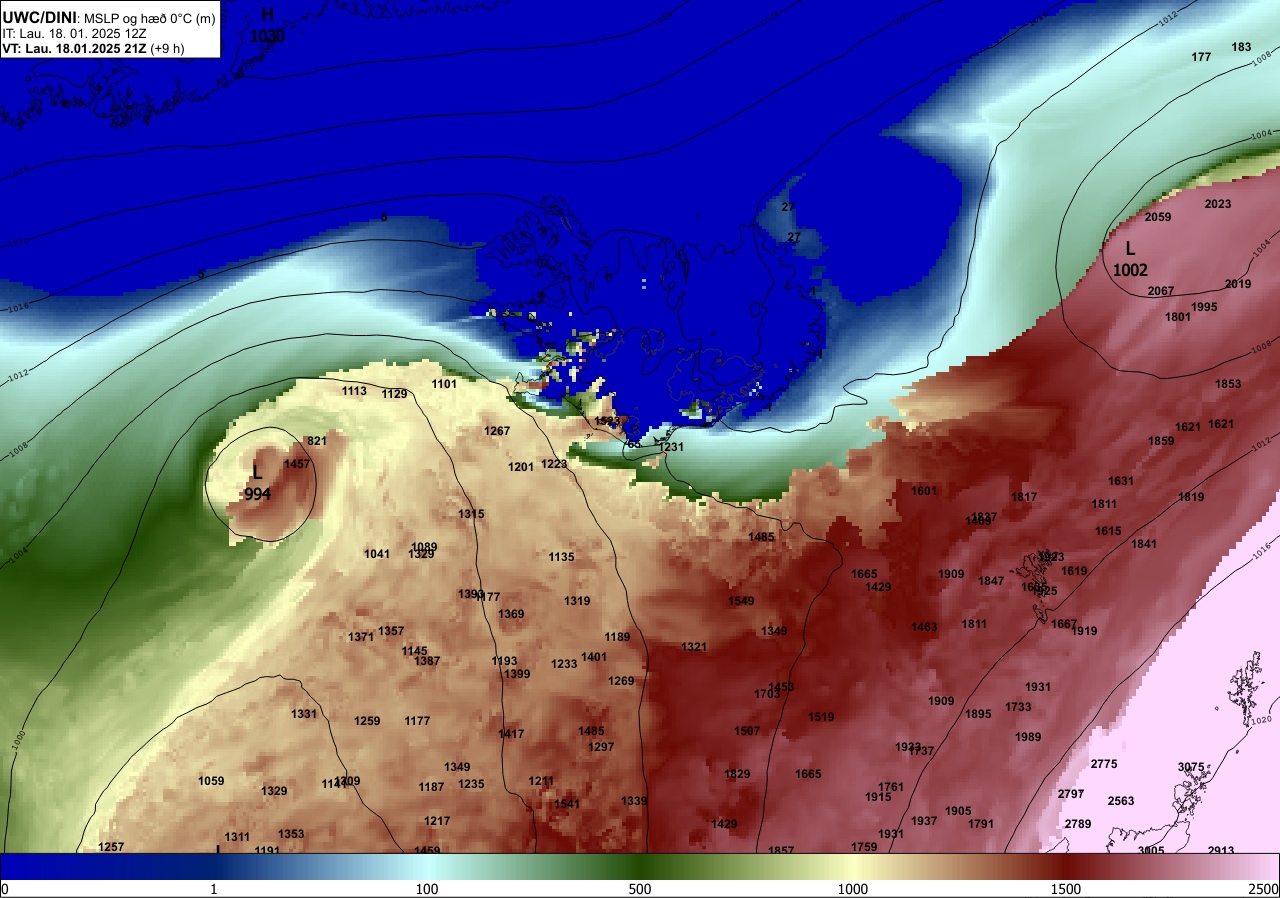Click the height value '1919'

[1084, 631]
